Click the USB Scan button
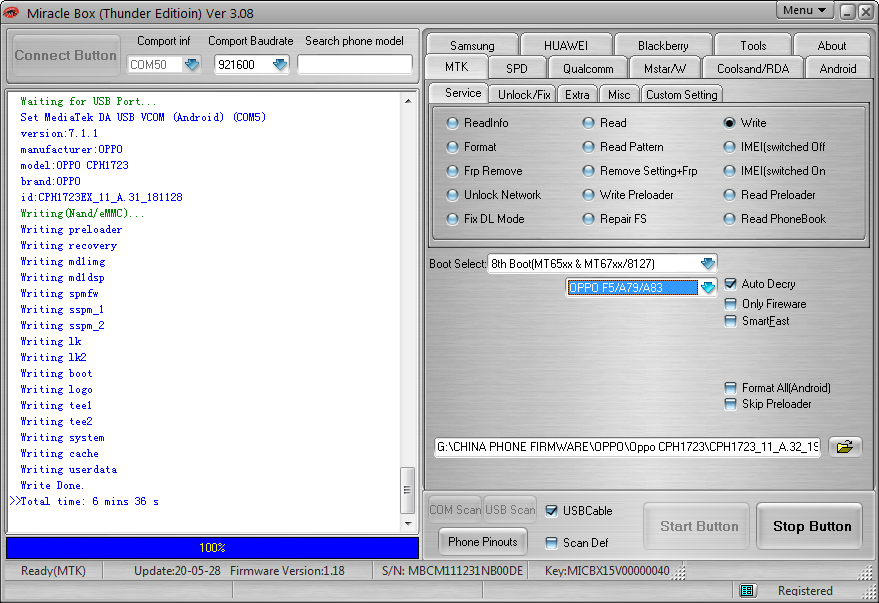879x603 pixels. [510, 510]
